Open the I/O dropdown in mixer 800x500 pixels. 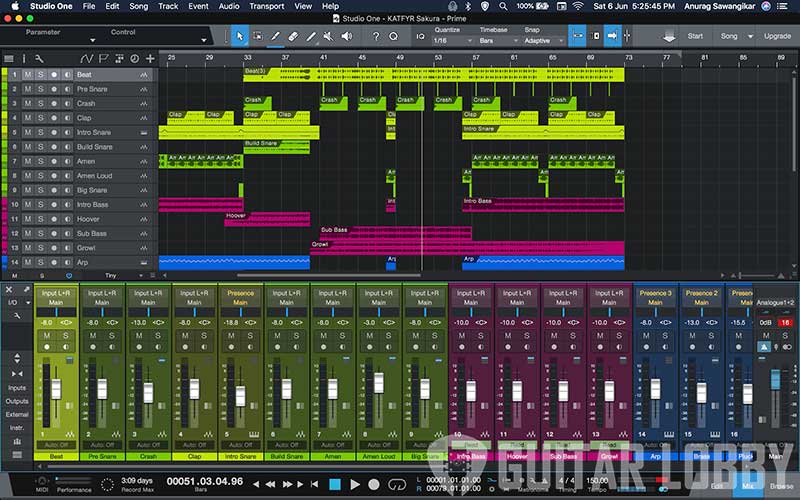click(x=18, y=303)
